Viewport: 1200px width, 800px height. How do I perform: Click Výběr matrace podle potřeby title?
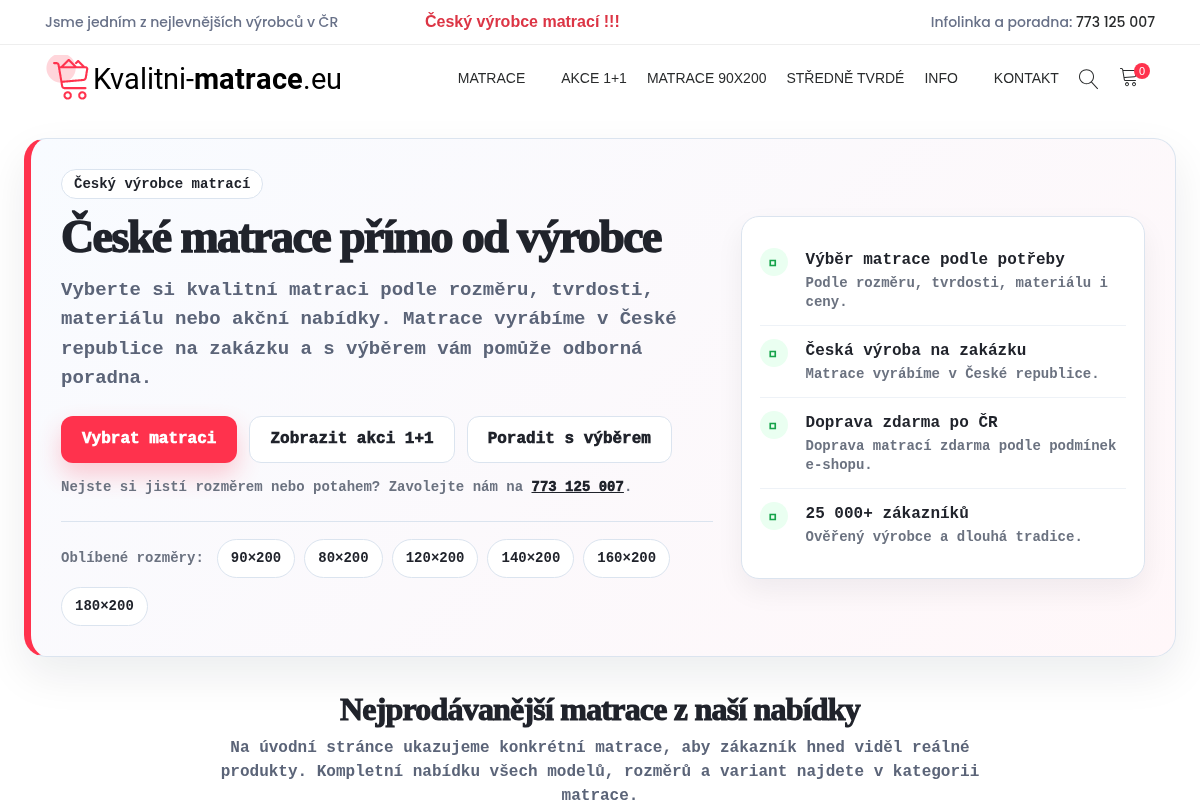point(935,259)
